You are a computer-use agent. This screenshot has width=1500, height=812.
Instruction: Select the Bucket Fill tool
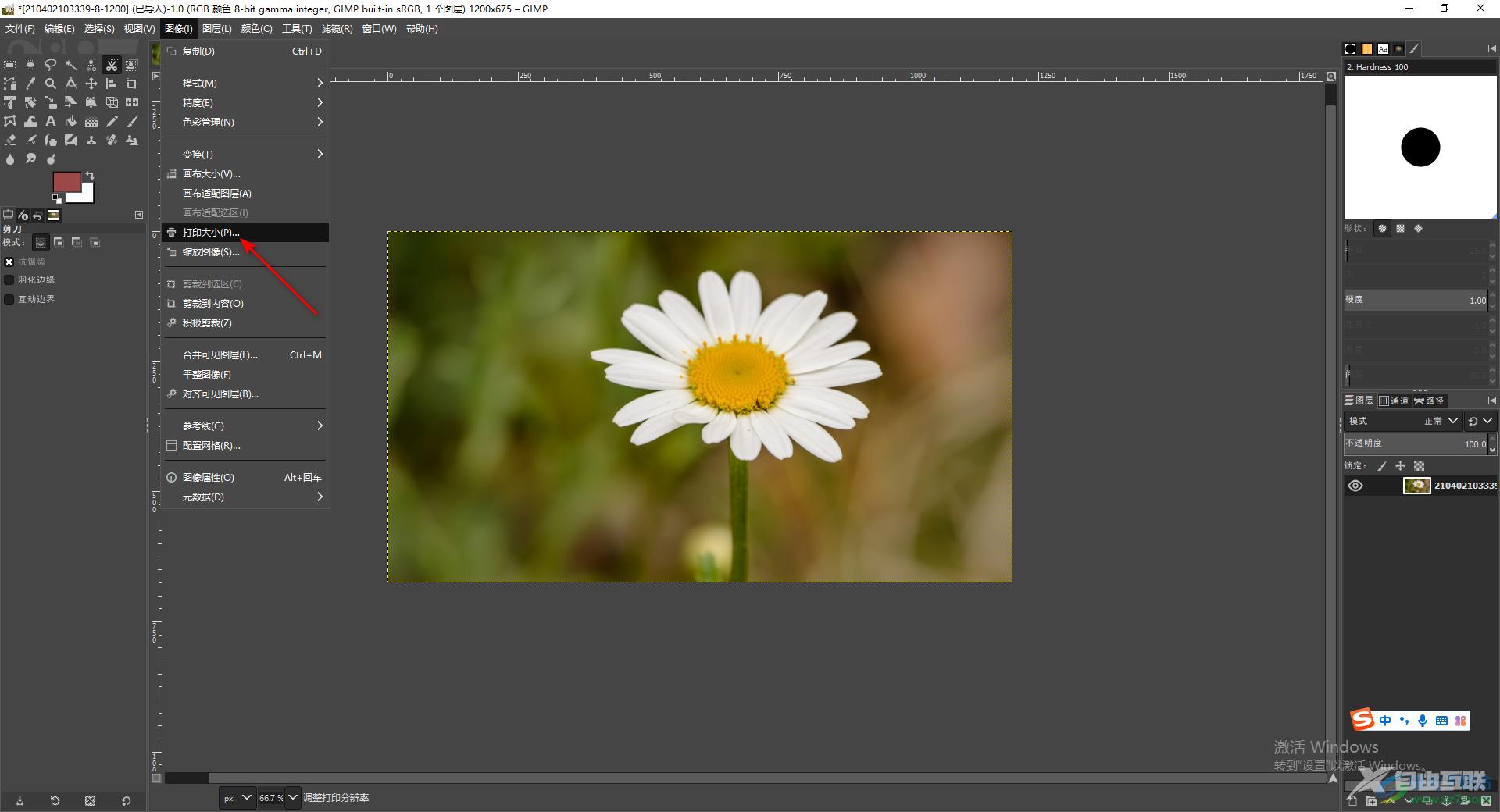71,121
